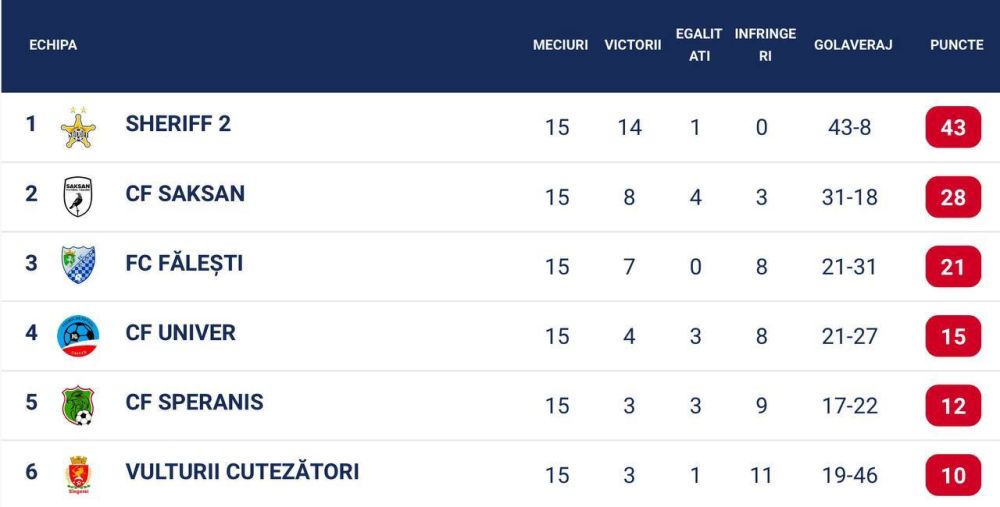Select the FC FĂLEȘTI team name
Image resolution: width=1000 pixels, height=507 pixels.
184,264
